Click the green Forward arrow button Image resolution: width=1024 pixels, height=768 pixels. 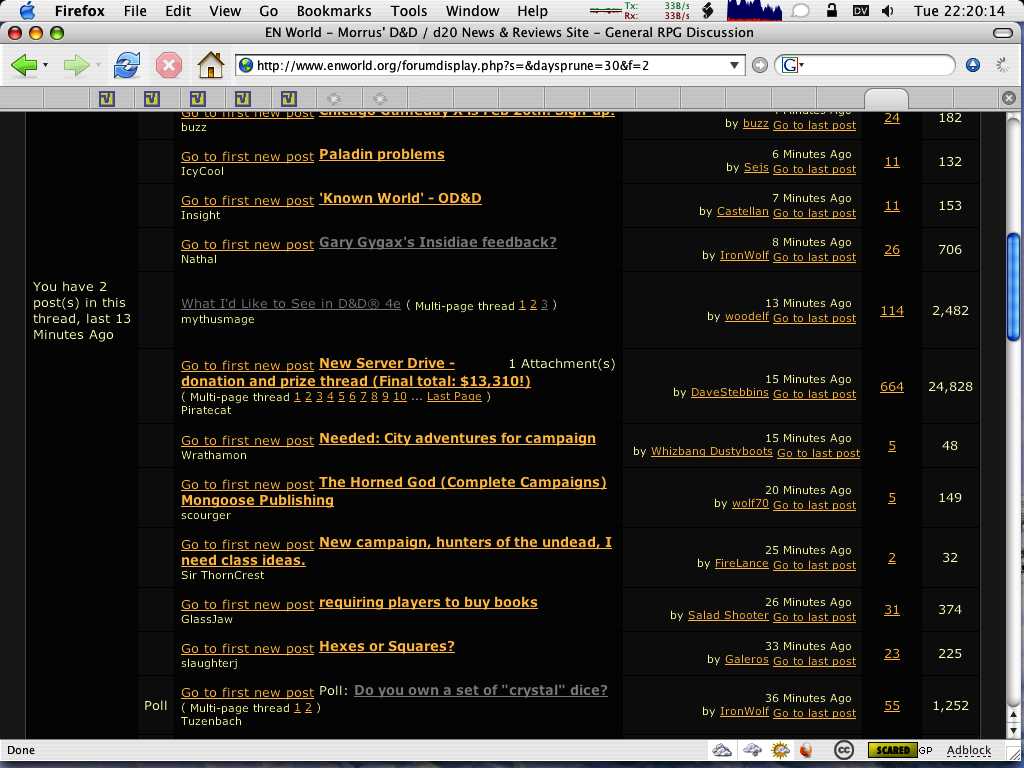tap(76, 65)
